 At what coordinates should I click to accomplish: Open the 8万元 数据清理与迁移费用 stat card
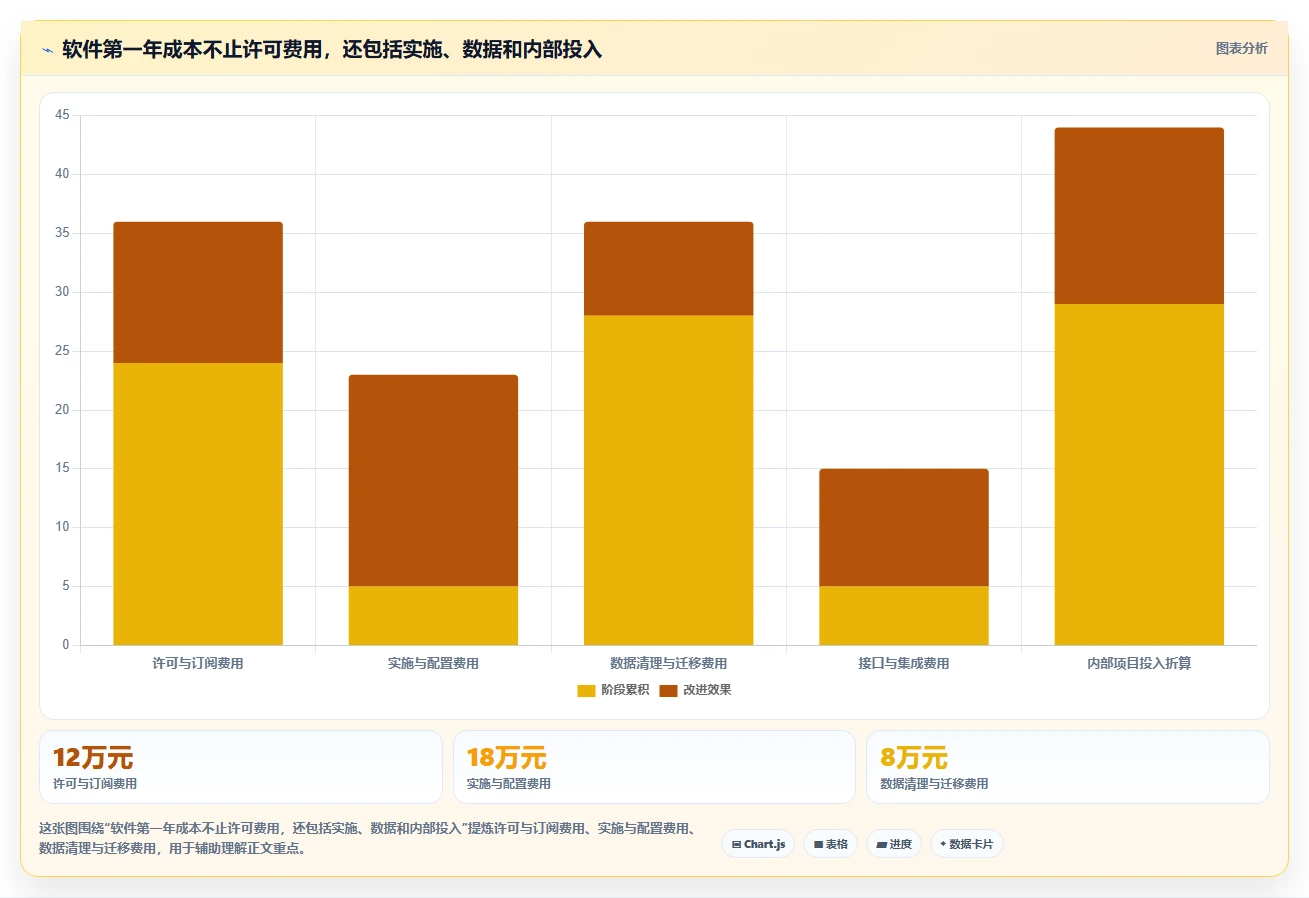1068,767
